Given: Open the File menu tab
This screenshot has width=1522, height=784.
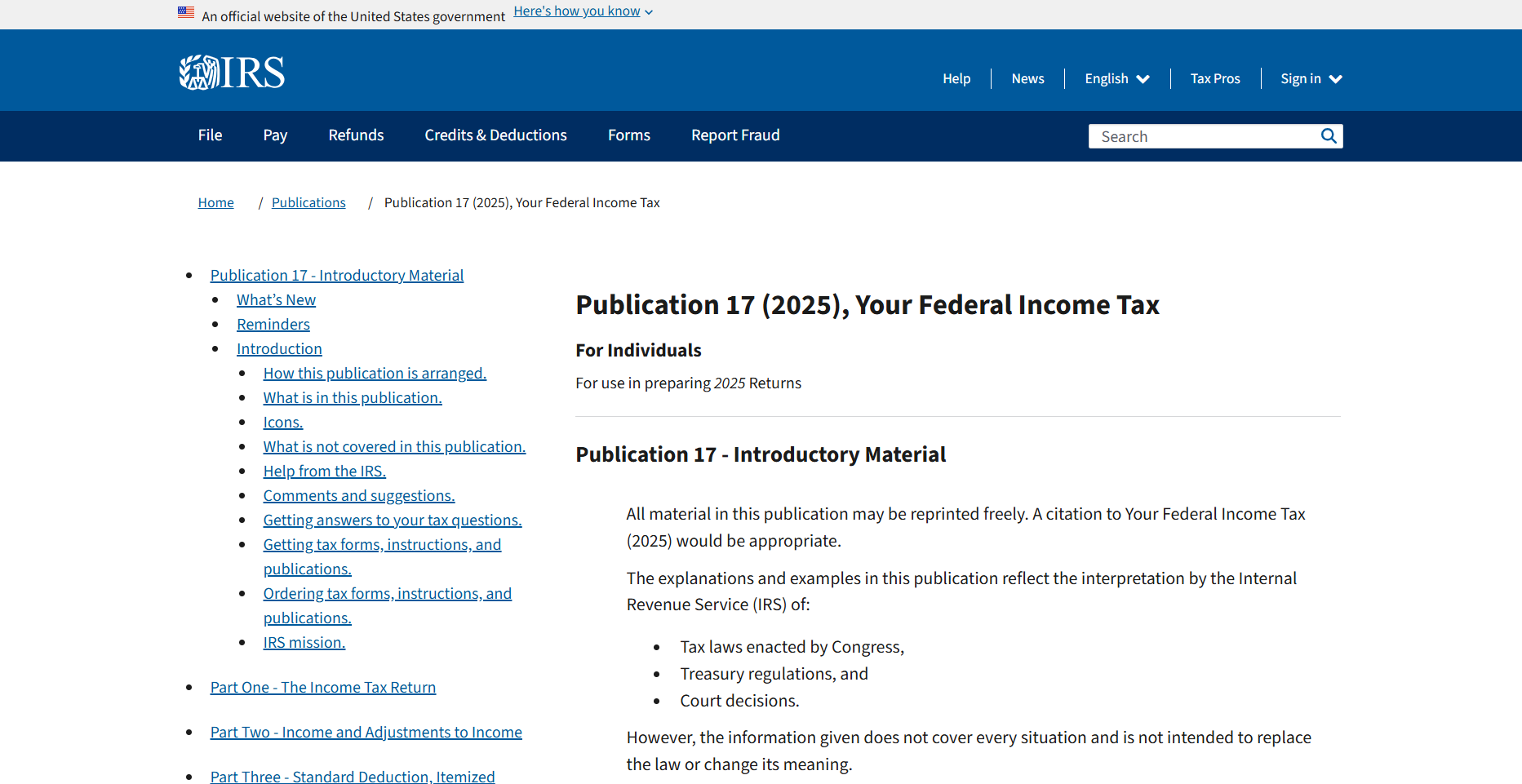Looking at the screenshot, I should [210, 135].
